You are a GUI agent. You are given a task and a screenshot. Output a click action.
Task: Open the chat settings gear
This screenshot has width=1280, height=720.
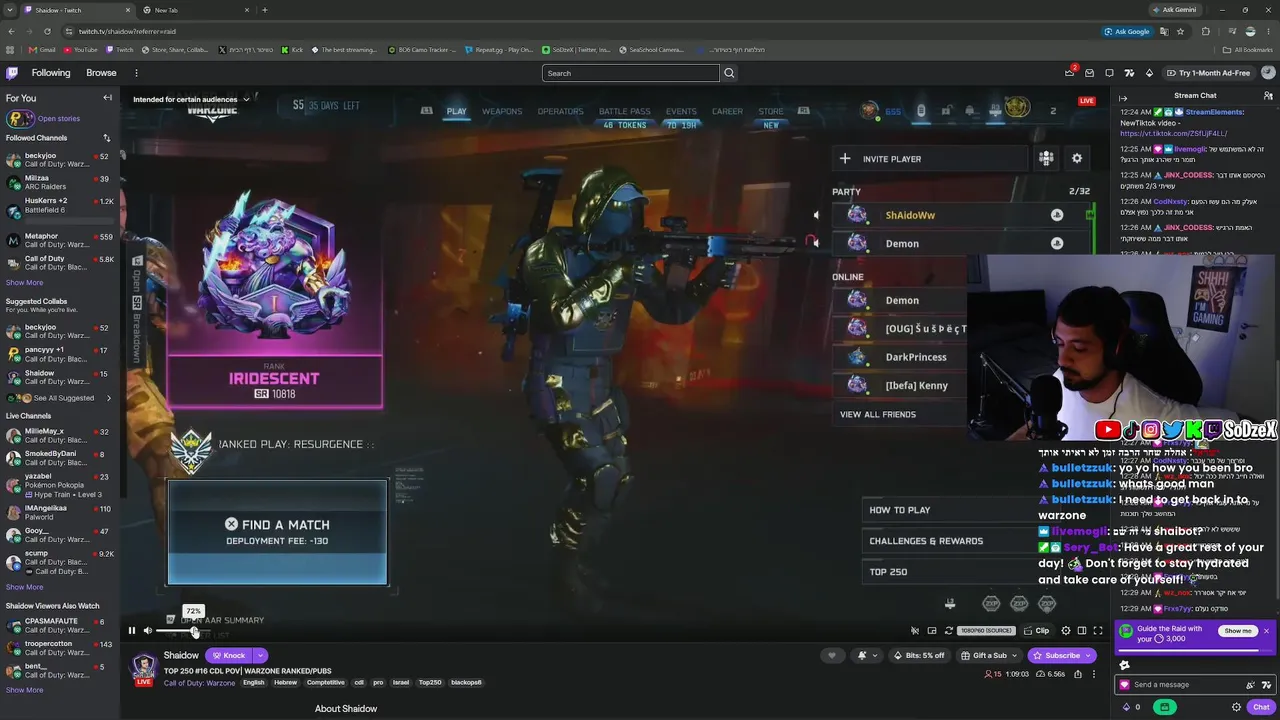(1236, 707)
